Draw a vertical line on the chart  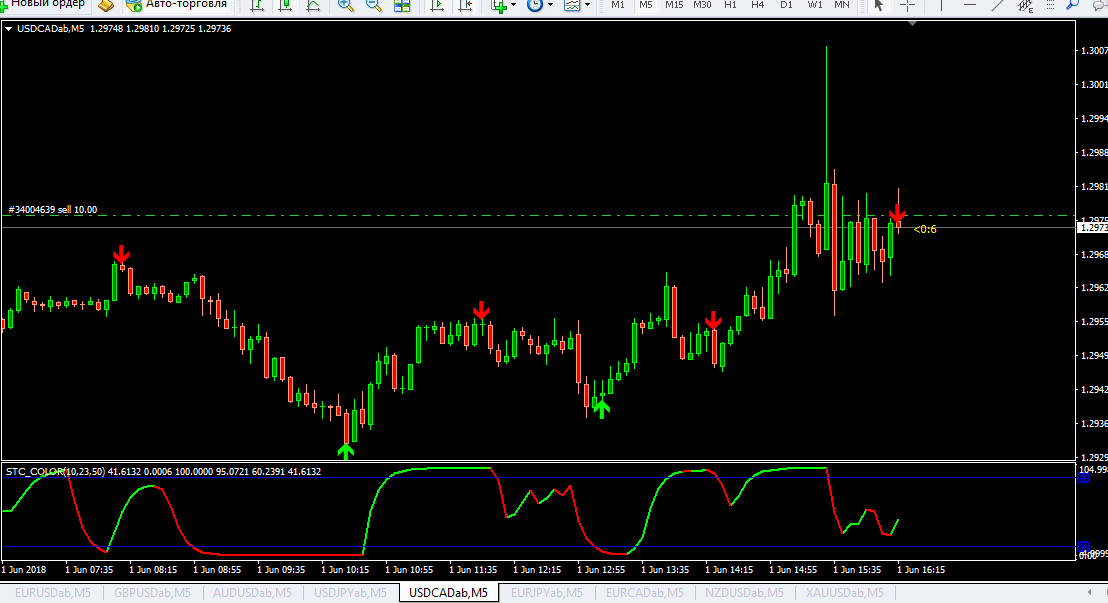tap(941, 6)
